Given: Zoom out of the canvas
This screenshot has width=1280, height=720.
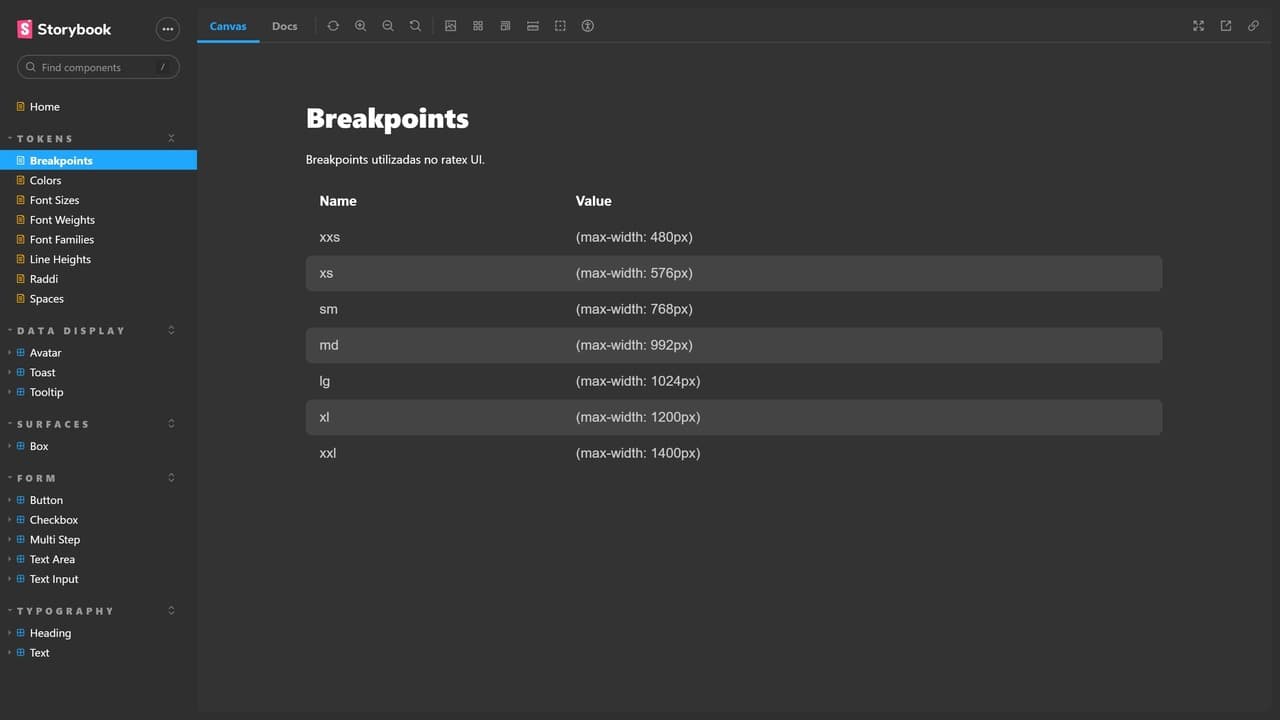Looking at the screenshot, I should click(388, 26).
